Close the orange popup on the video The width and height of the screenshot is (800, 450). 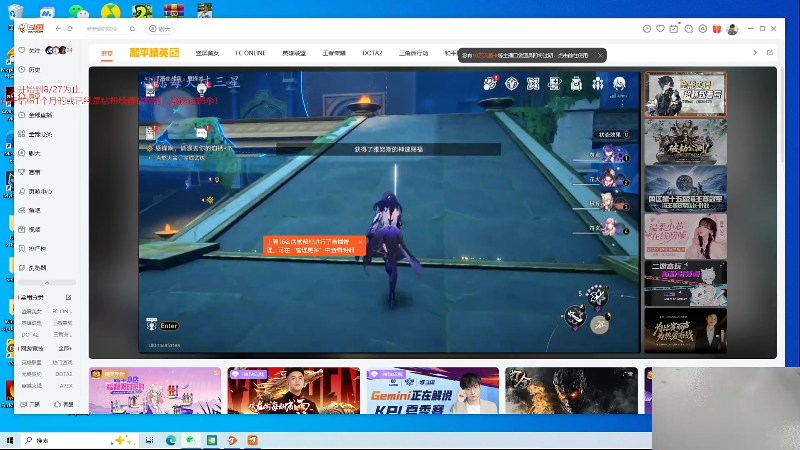point(360,241)
